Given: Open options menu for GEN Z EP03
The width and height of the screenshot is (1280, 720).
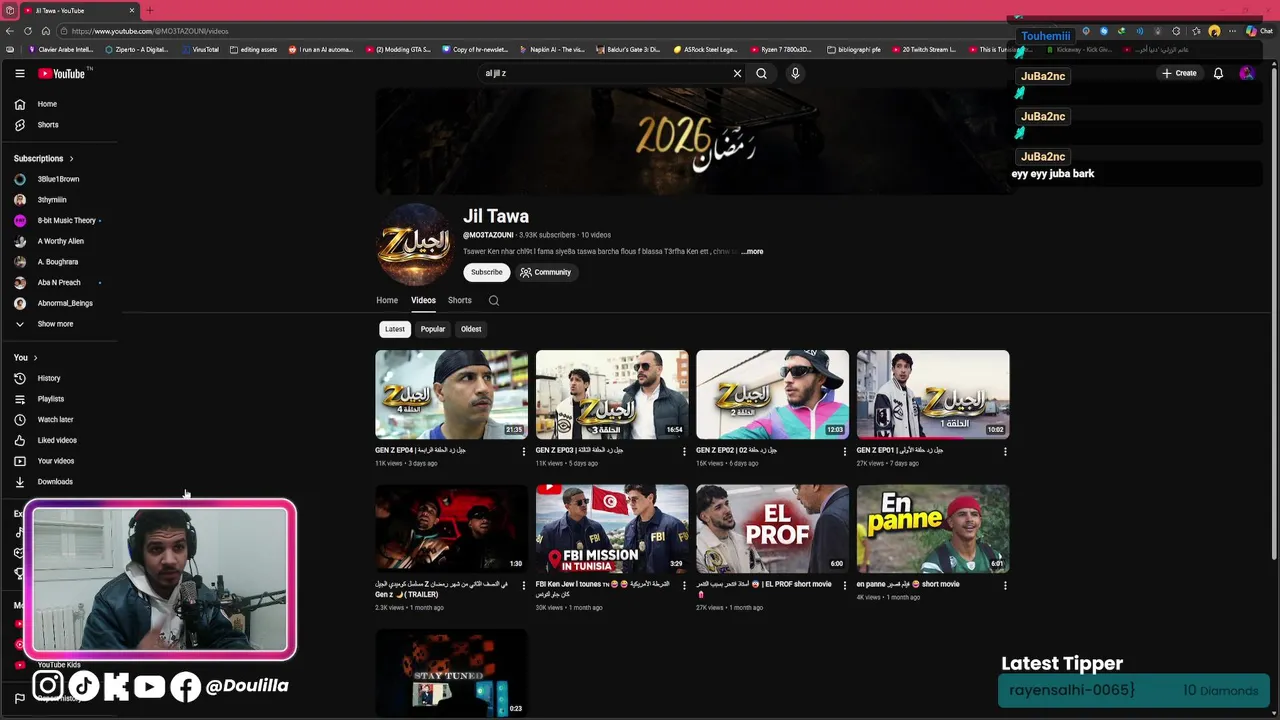Looking at the screenshot, I should [x=684, y=452].
